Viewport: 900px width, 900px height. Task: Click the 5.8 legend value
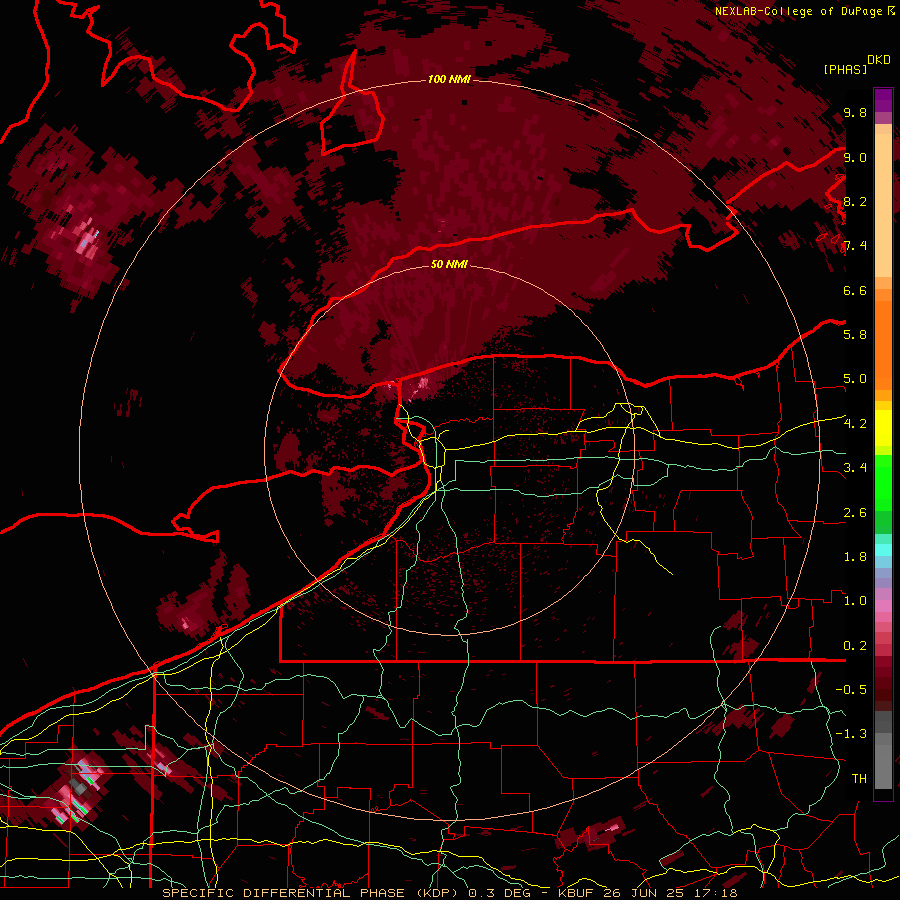point(855,335)
